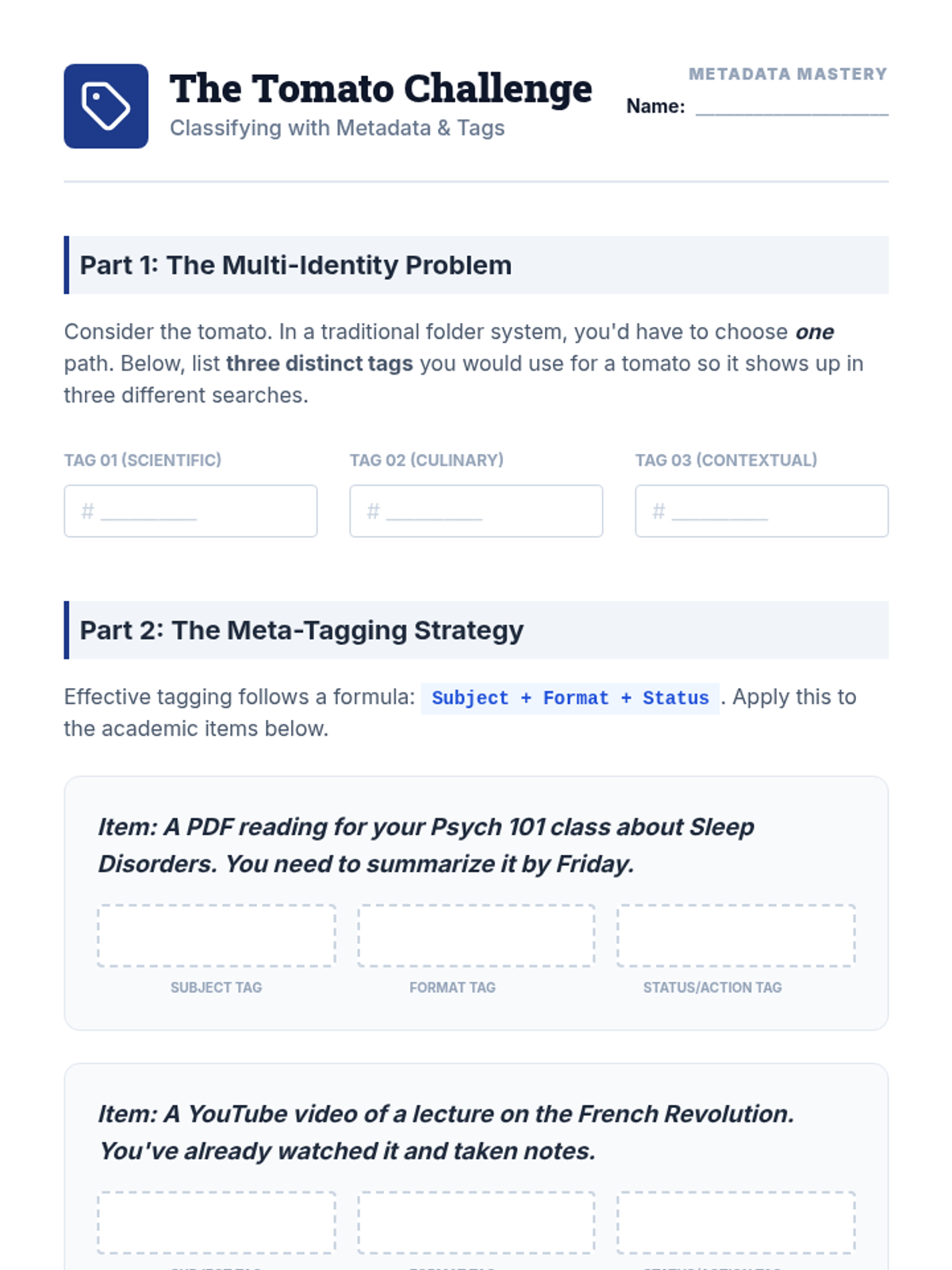Screen dimensions: 952x1270
Task: Click the Tag 03 Contextual input box
Action: [x=762, y=511]
